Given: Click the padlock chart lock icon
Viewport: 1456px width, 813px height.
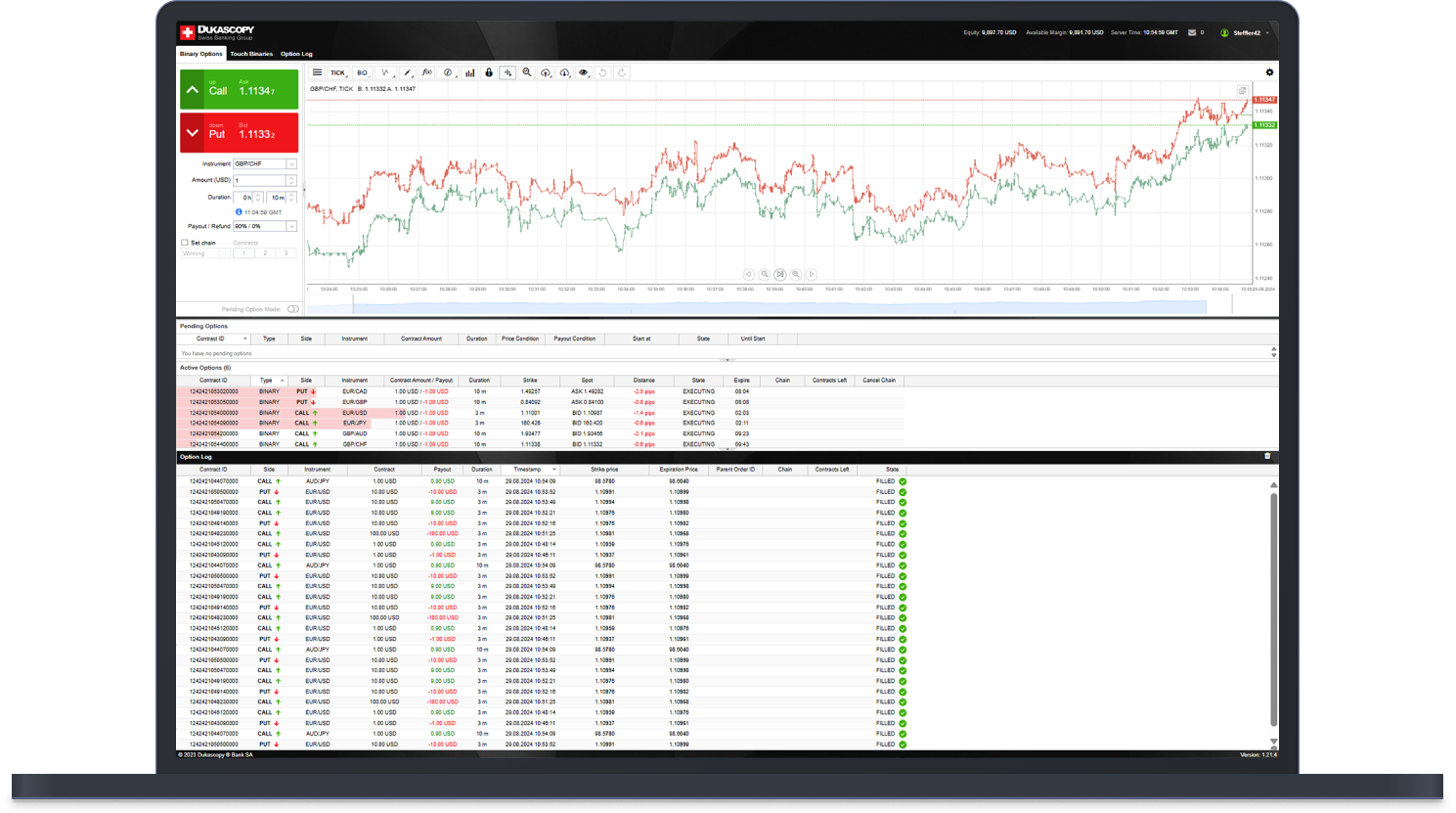Looking at the screenshot, I should (489, 72).
